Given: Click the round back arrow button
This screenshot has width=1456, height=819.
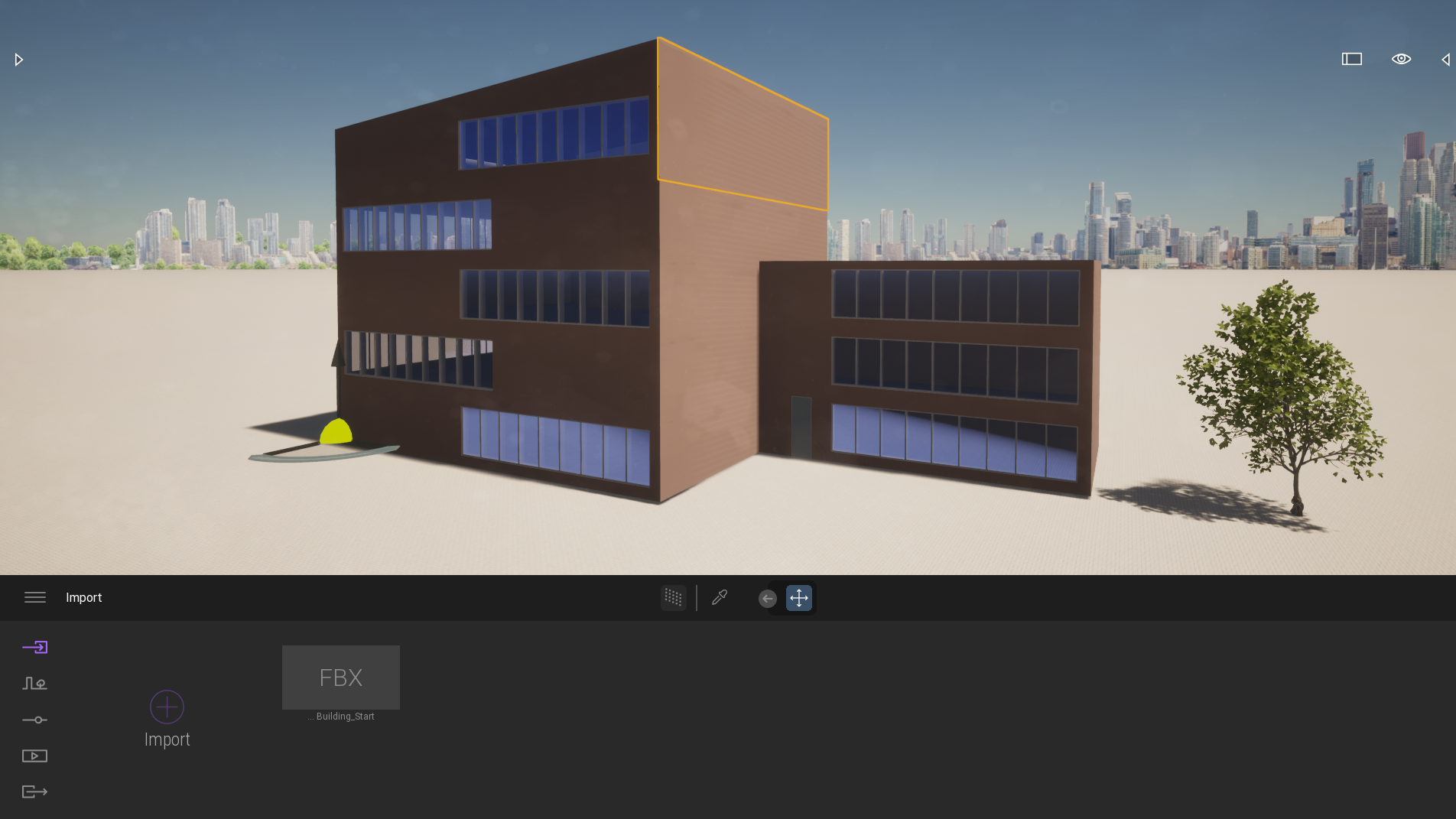Looking at the screenshot, I should (x=768, y=598).
